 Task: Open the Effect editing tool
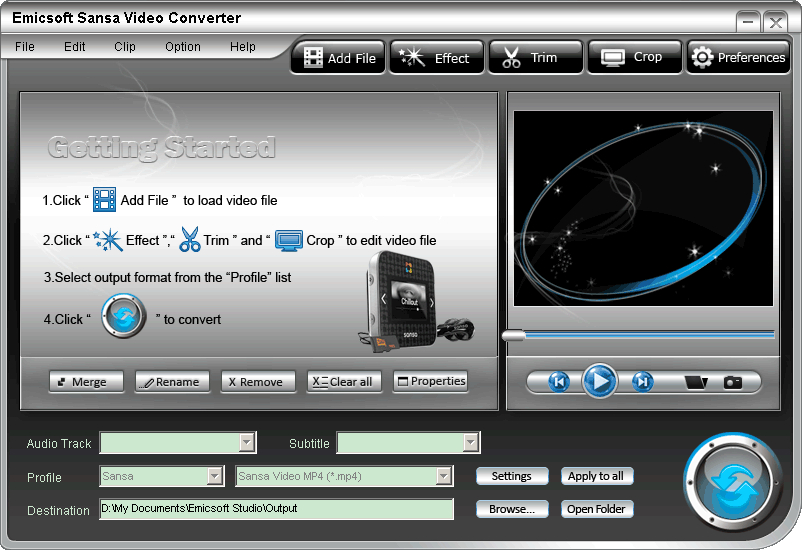coord(436,58)
